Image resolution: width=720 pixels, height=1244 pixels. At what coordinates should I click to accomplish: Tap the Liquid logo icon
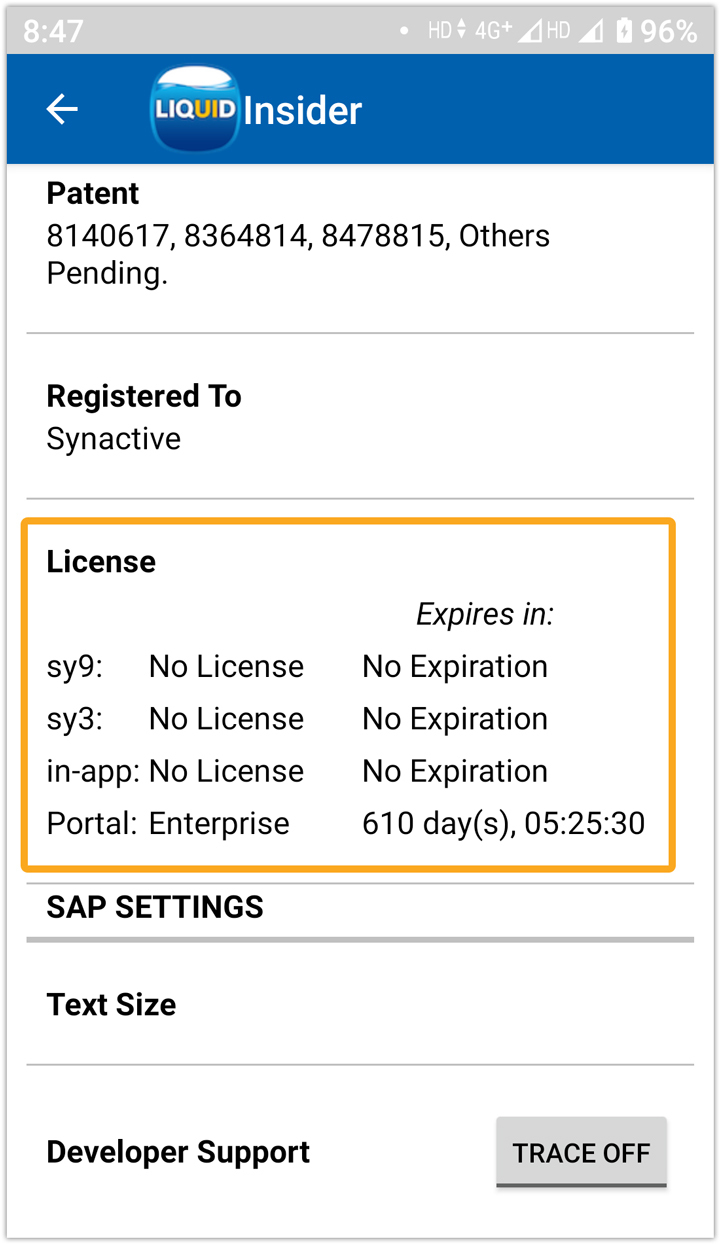(194, 109)
